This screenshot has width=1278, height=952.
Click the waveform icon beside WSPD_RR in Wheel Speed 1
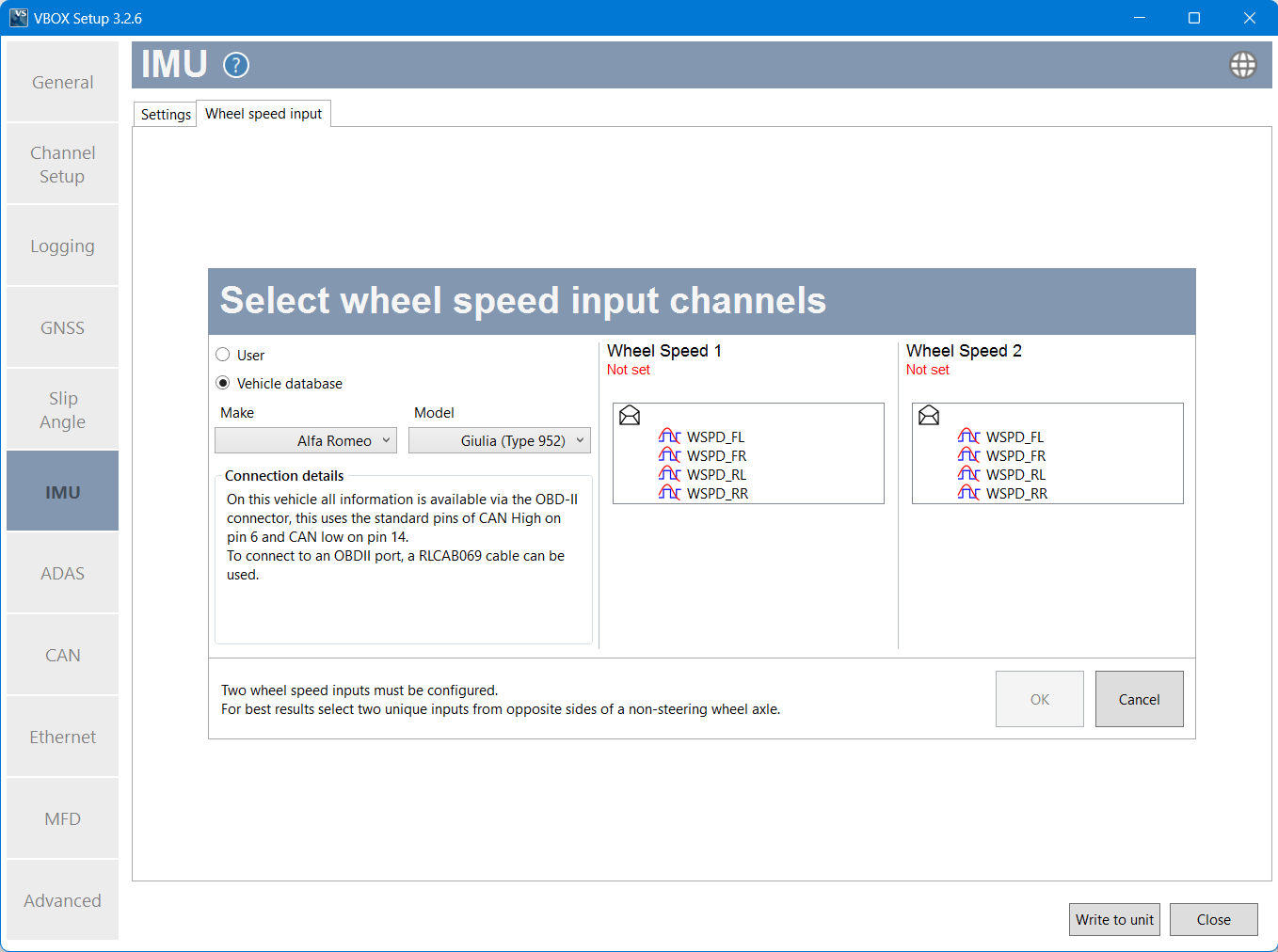point(669,493)
